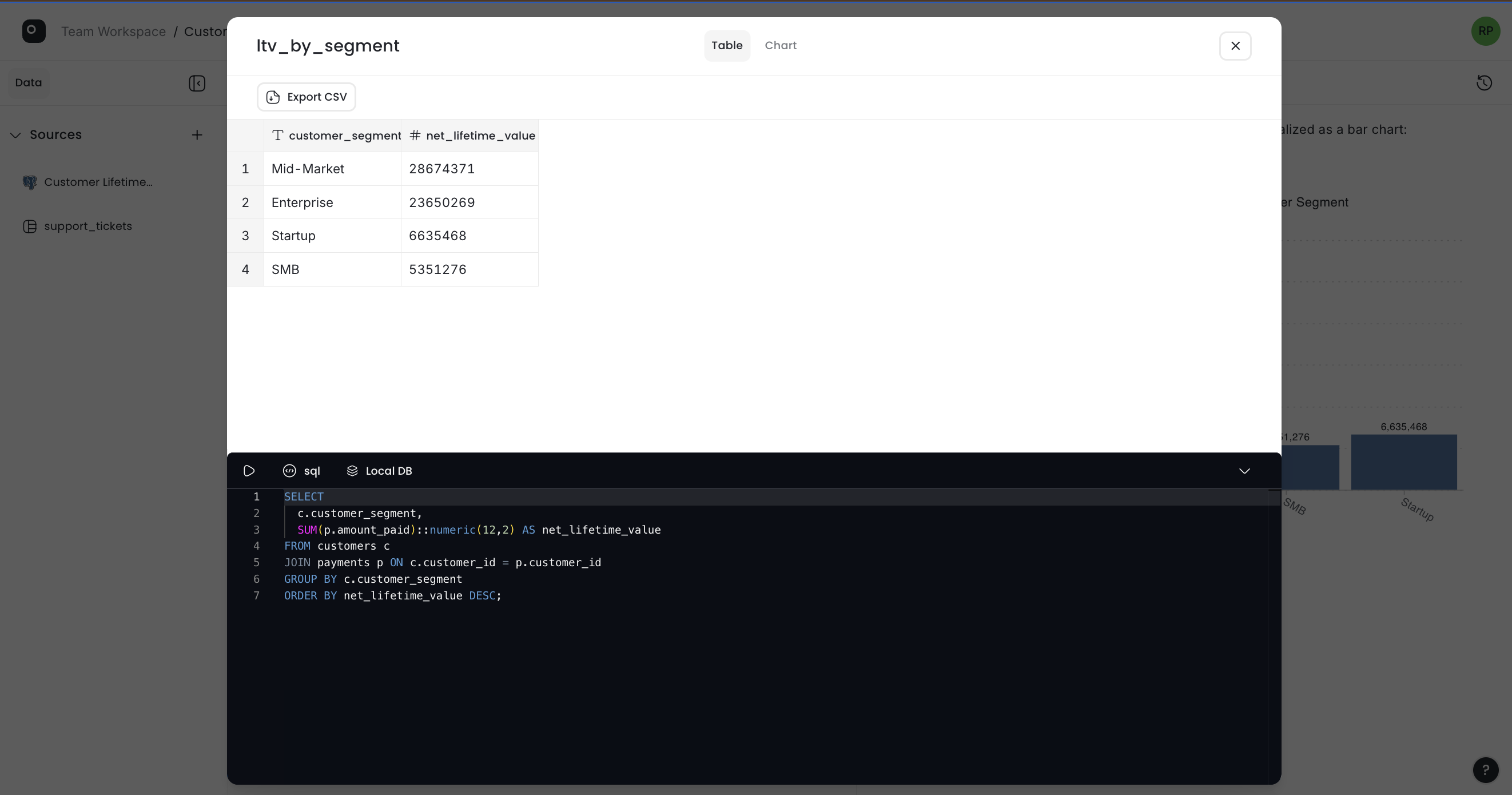The image size is (1512, 795).
Task: Close the ltv_by_segment dialog
Action: click(x=1236, y=46)
